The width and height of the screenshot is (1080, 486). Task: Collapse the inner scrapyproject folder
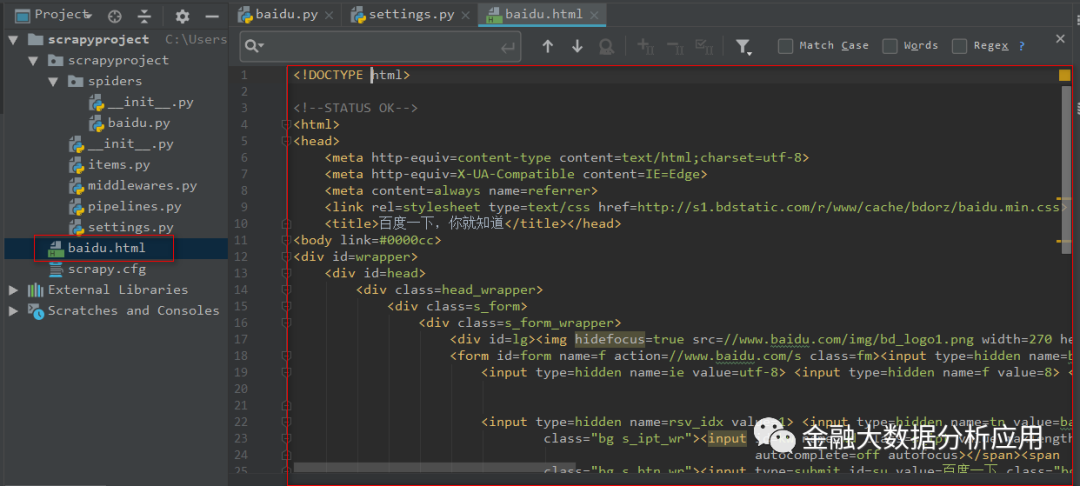pyautogui.click(x=32, y=61)
